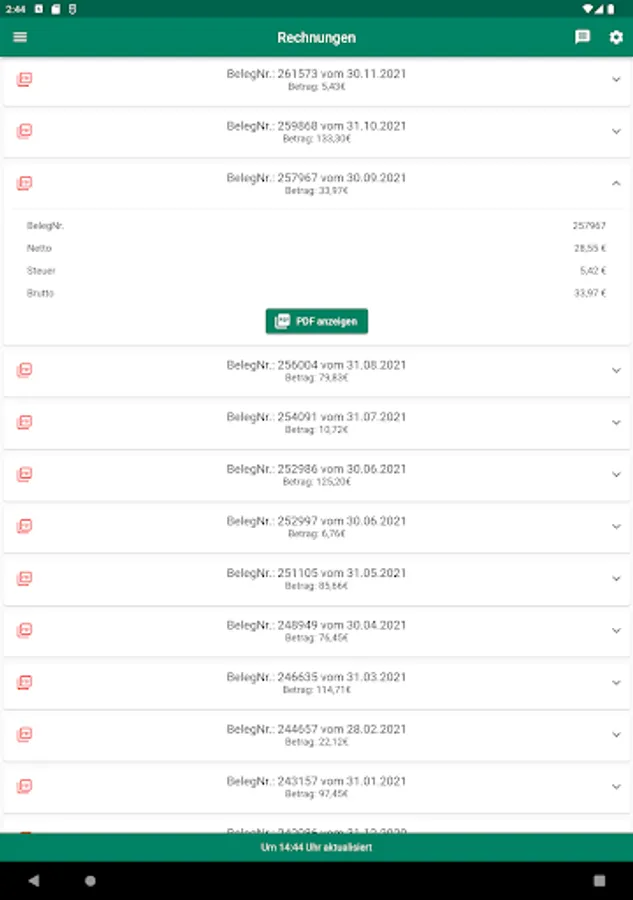Open the chat messages icon
Screen dimensions: 633x900
tap(582, 38)
